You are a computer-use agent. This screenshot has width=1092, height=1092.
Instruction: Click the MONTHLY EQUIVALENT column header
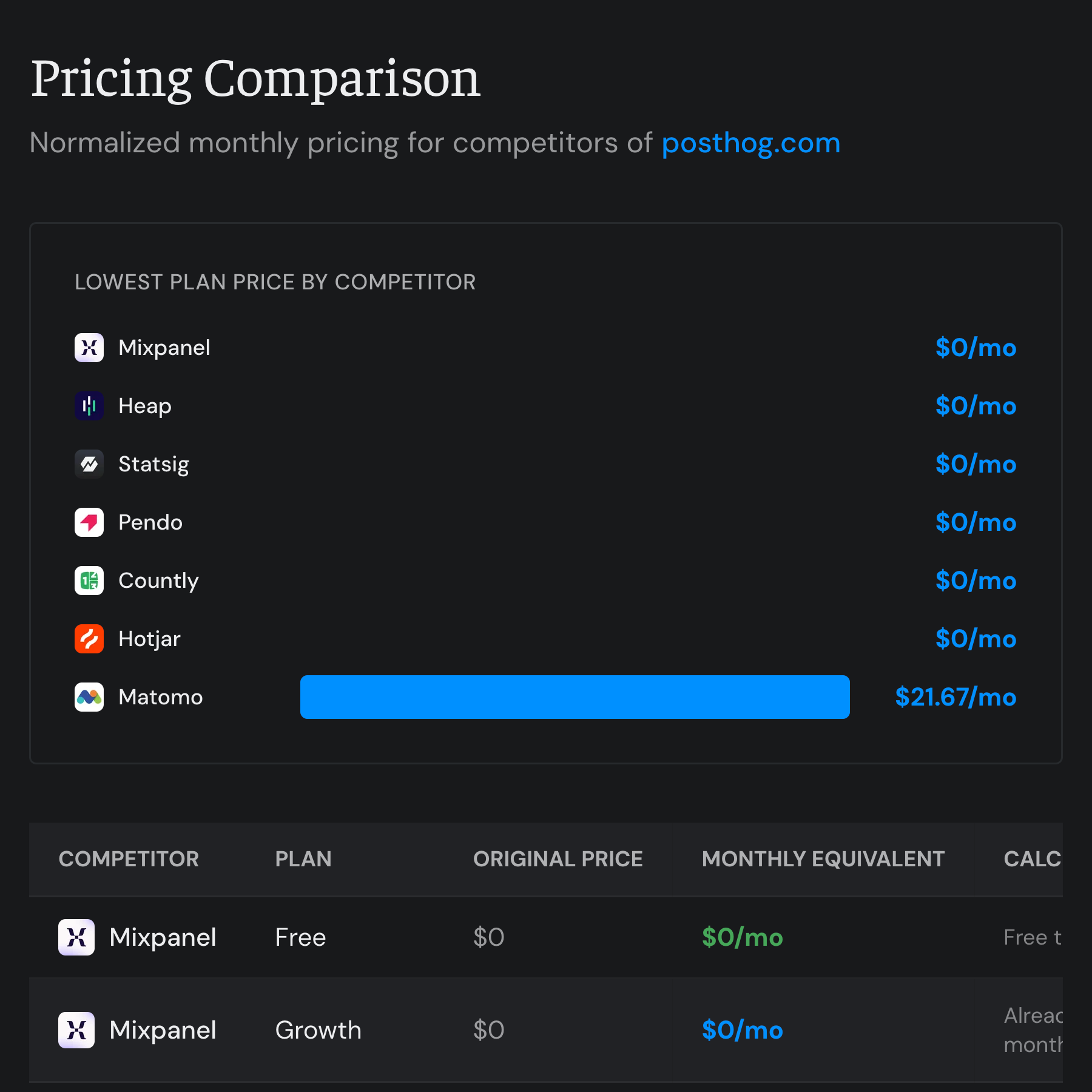click(823, 859)
